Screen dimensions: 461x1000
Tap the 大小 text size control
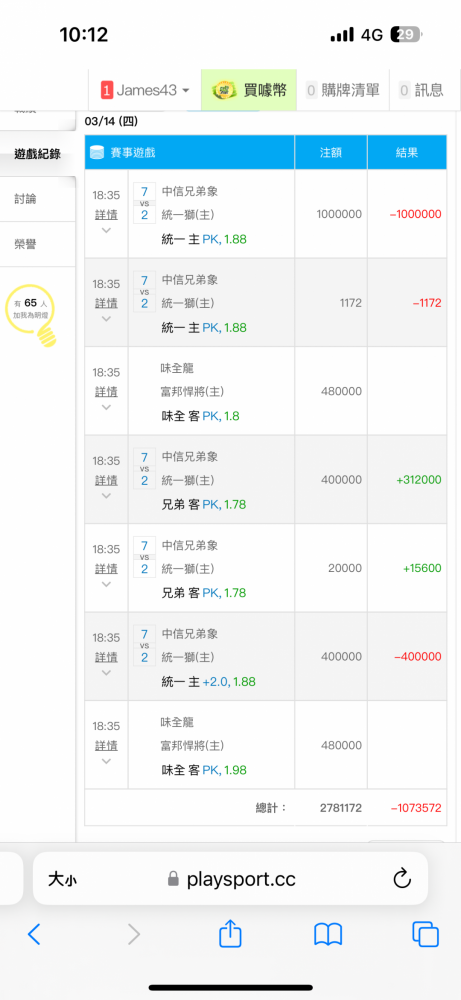(63, 880)
